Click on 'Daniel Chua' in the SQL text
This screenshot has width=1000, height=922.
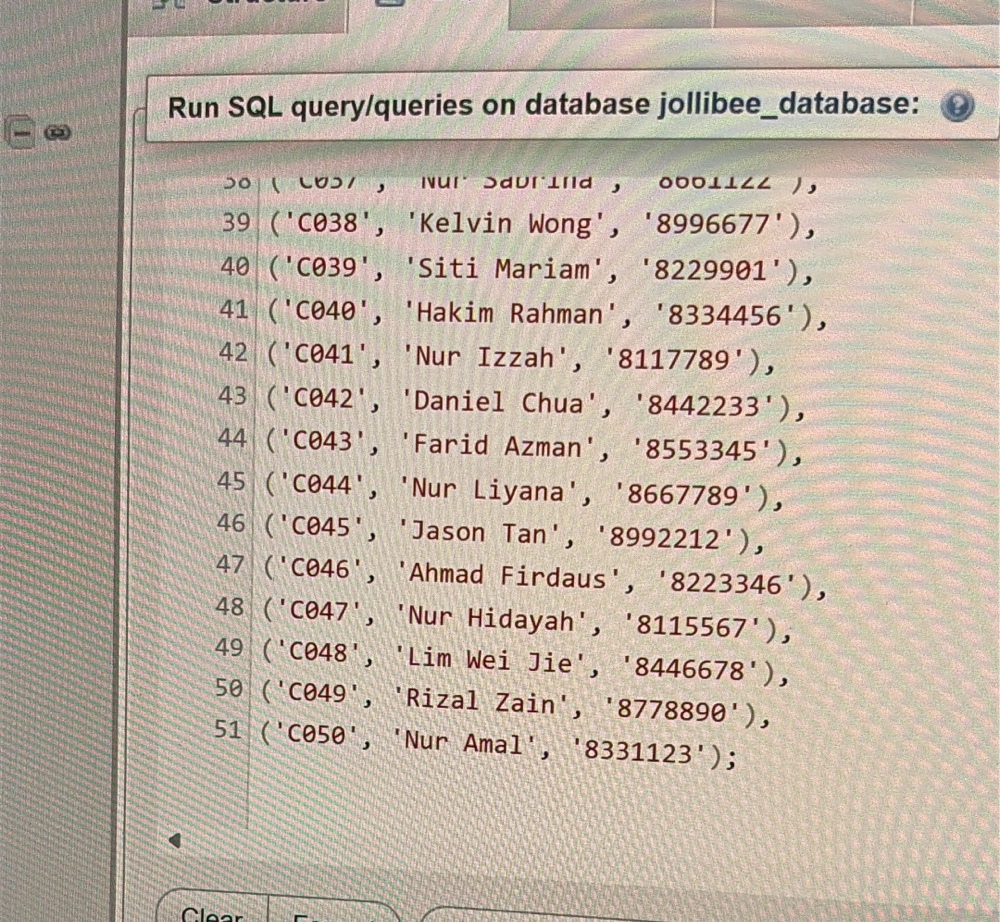tap(498, 403)
